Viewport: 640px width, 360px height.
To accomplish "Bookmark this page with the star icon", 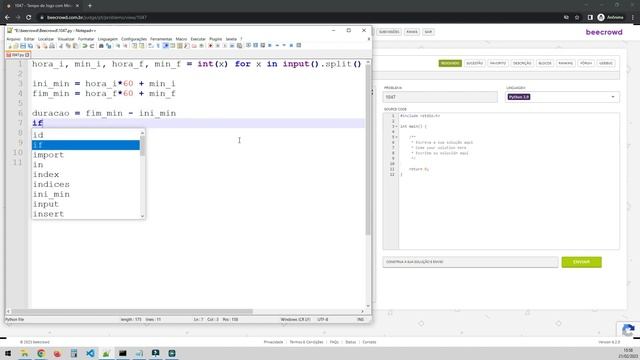I will (x=577, y=18).
